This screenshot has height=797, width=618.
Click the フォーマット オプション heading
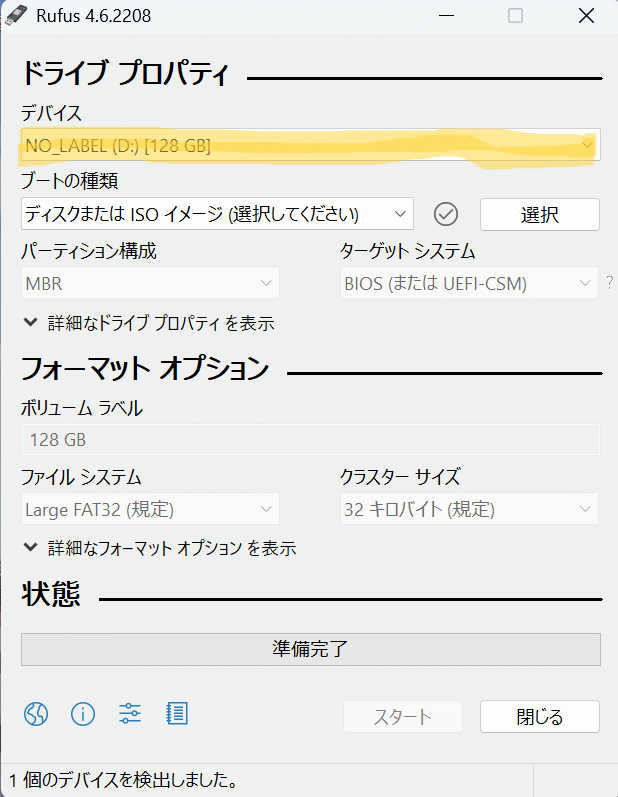(145, 368)
